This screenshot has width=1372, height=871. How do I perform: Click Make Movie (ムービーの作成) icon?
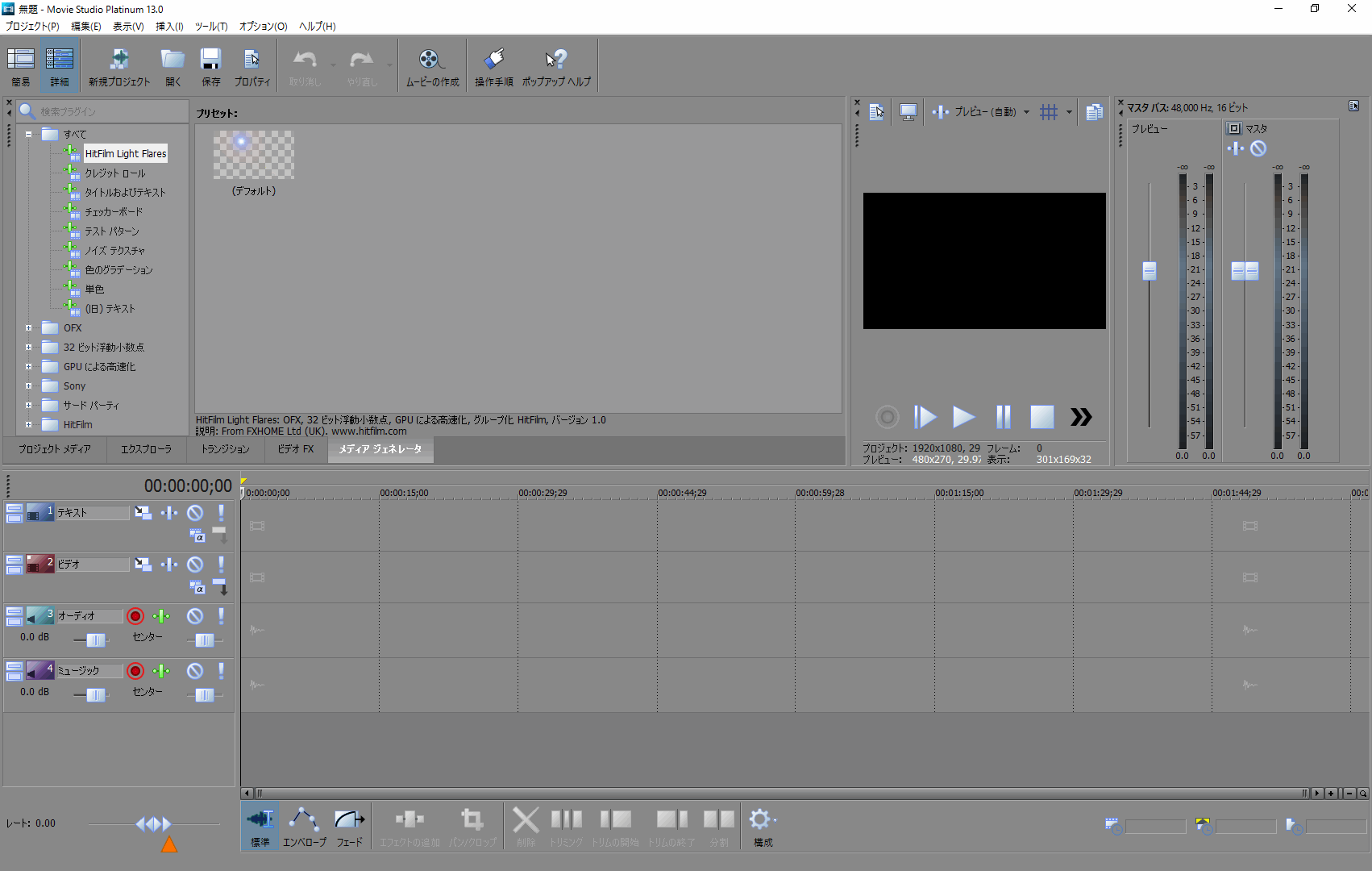point(432,66)
